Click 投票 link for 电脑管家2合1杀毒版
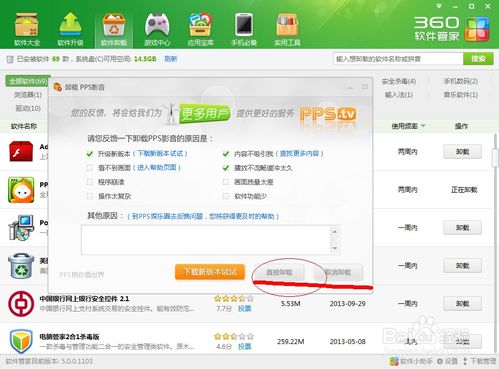 (244, 347)
